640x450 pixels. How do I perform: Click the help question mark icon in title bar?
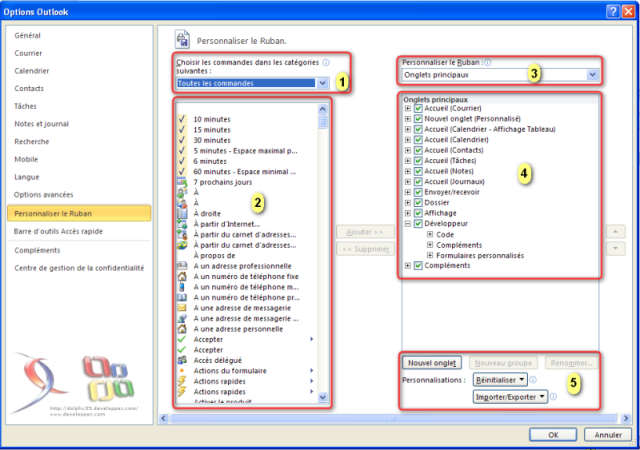[x=610, y=9]
